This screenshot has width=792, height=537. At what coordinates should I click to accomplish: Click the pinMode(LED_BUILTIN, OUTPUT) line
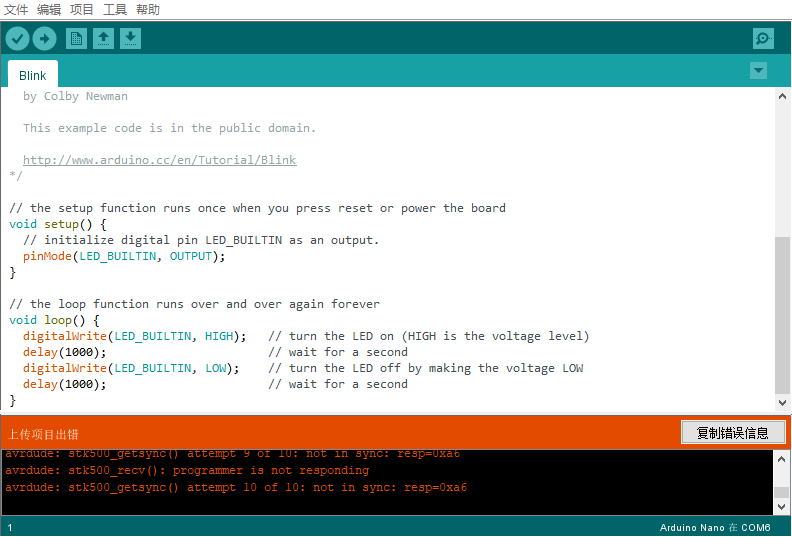124,256
